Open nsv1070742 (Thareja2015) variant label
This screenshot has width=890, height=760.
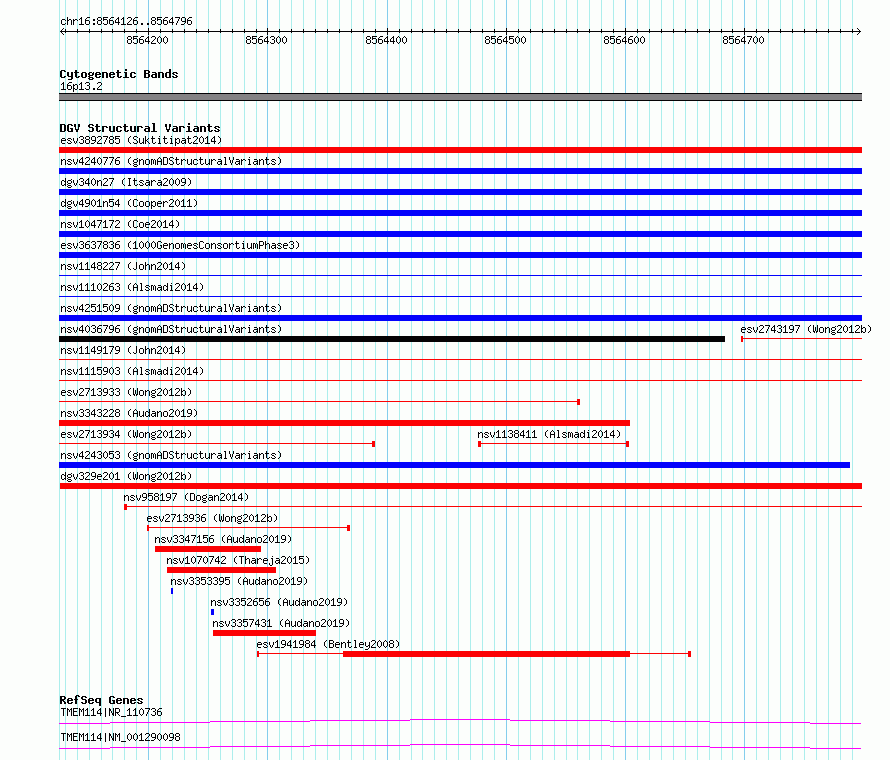coord(238,560)
